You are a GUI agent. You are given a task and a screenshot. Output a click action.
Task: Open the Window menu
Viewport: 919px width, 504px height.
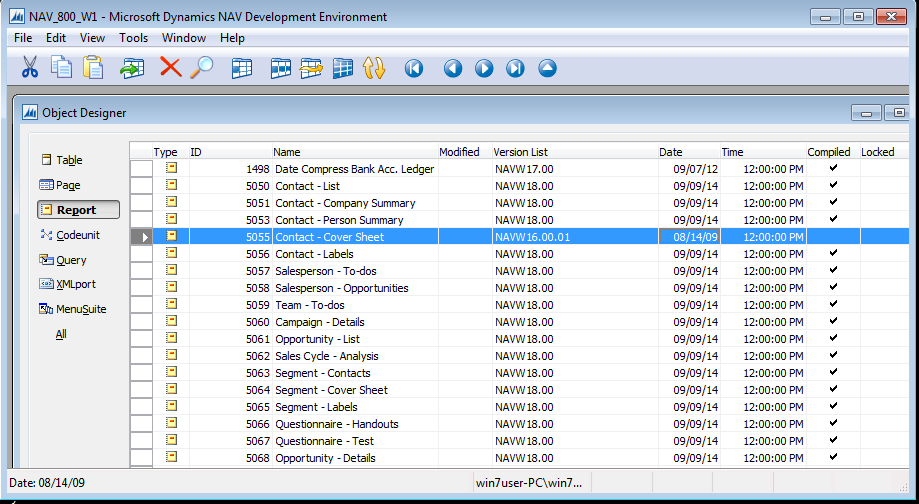coord(184,38)
